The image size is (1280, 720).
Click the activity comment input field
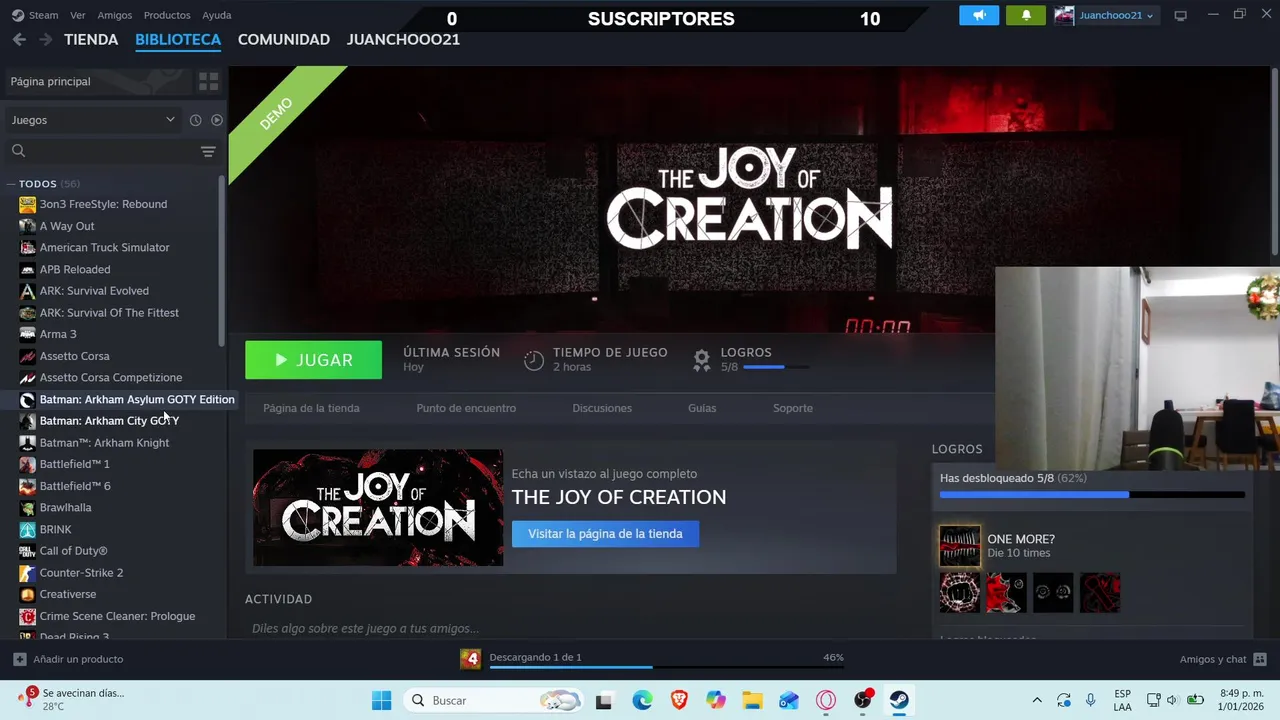pos(570,628)
